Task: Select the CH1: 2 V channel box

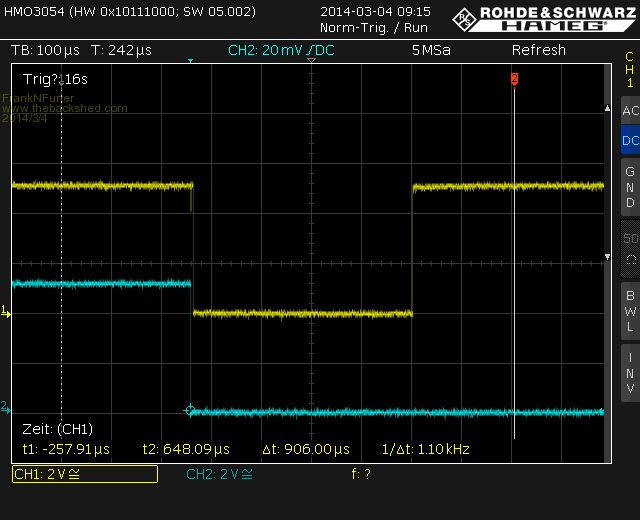Action: pyautogui.click(x=84, y=474)
